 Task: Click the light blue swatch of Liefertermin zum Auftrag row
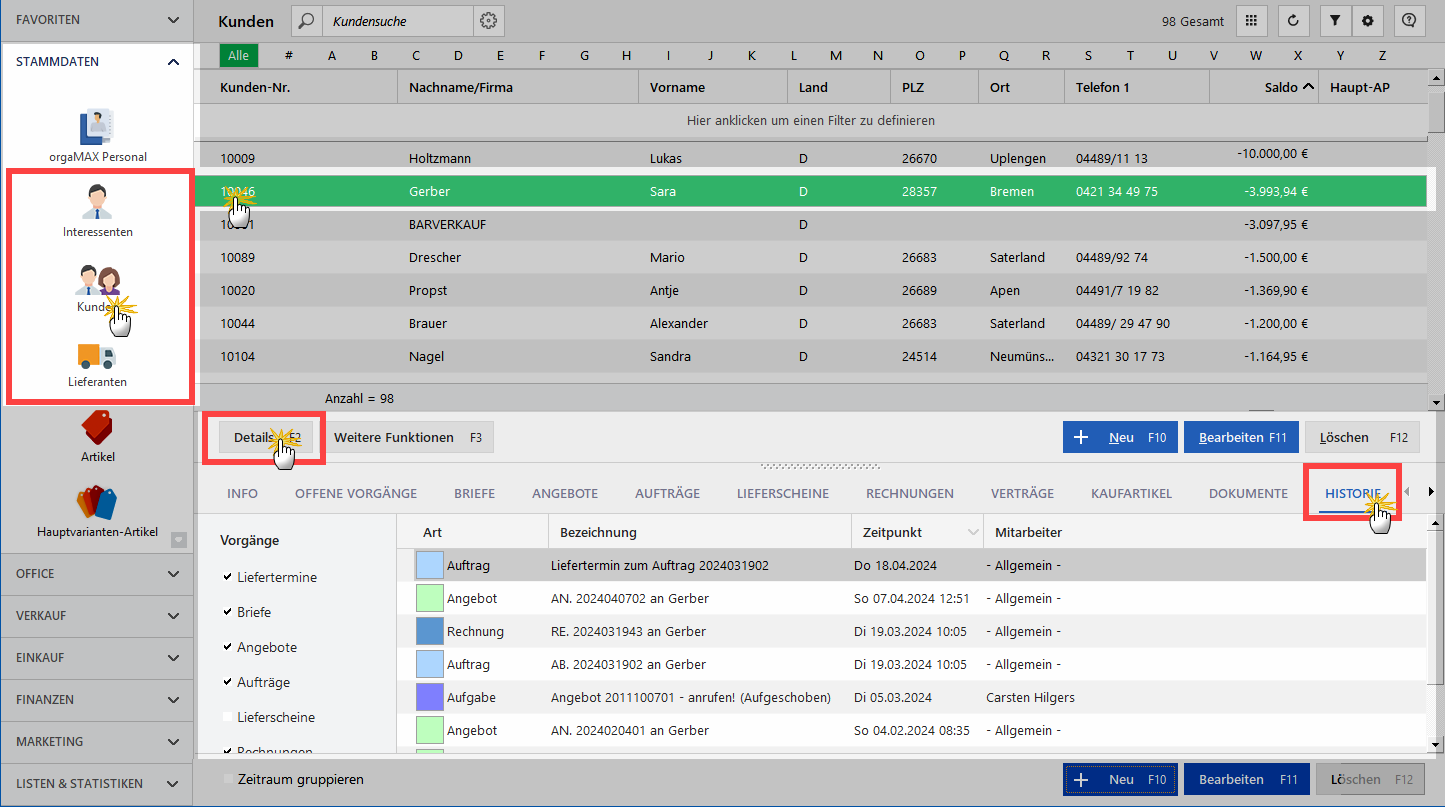[430, 565]
